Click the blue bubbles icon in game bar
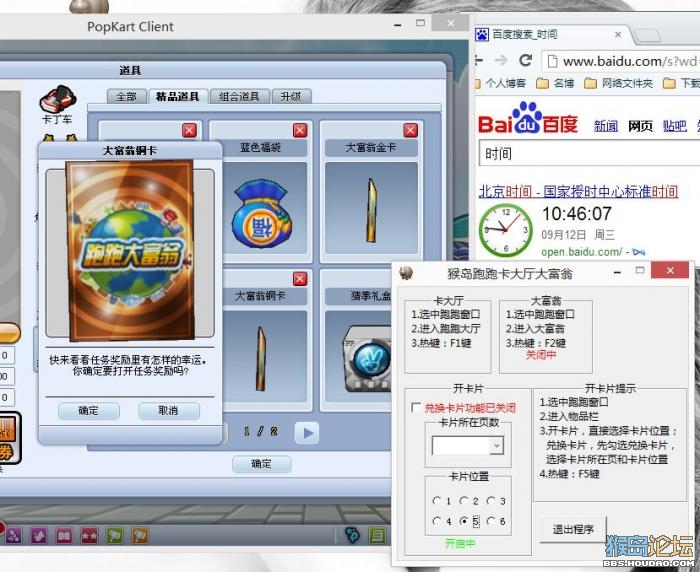The image size is (700, 572). tap(353, 534)
